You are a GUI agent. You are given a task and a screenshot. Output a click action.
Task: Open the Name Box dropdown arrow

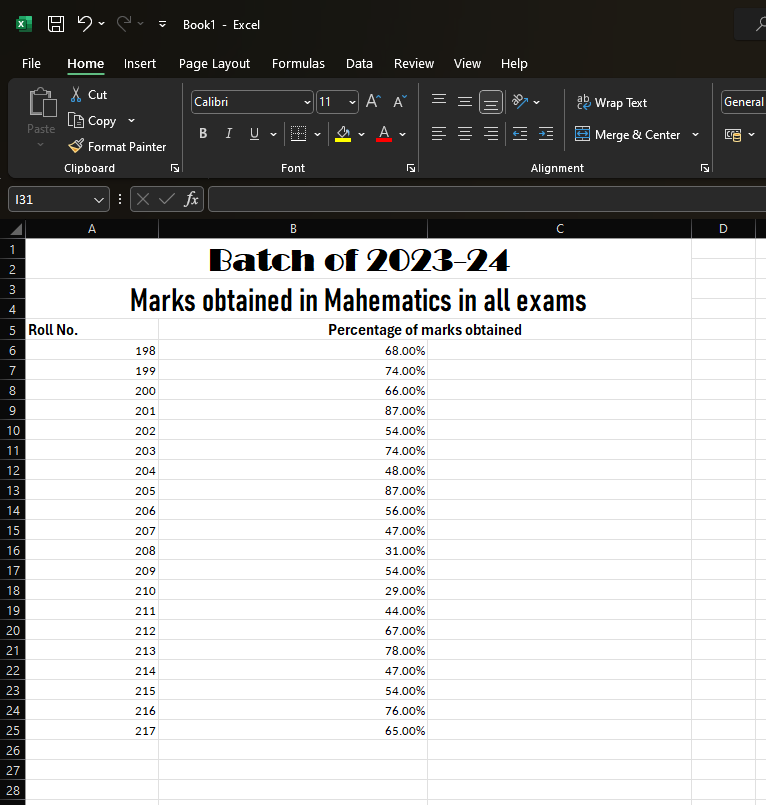tap(99, 200)
